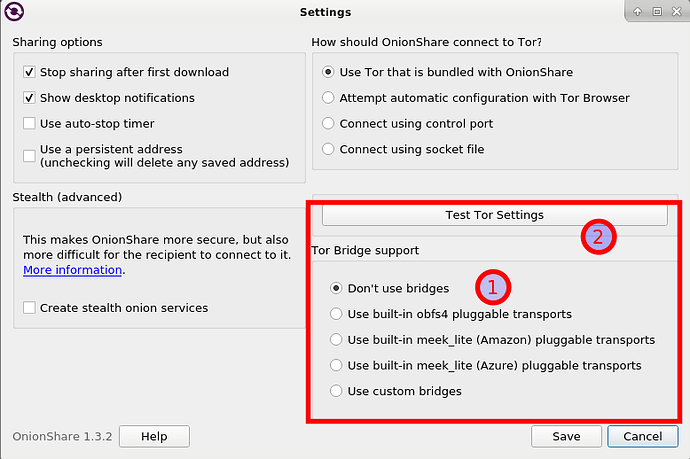The width and height of the screenshot is (690, 459).
Task: Open the More information link
Action: pos(73,271)
